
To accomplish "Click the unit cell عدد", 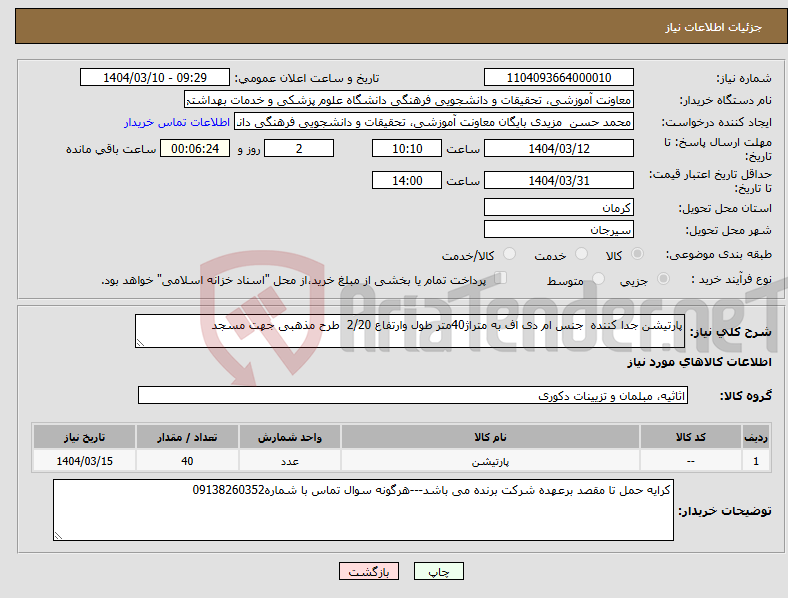I will pos(289,461).
